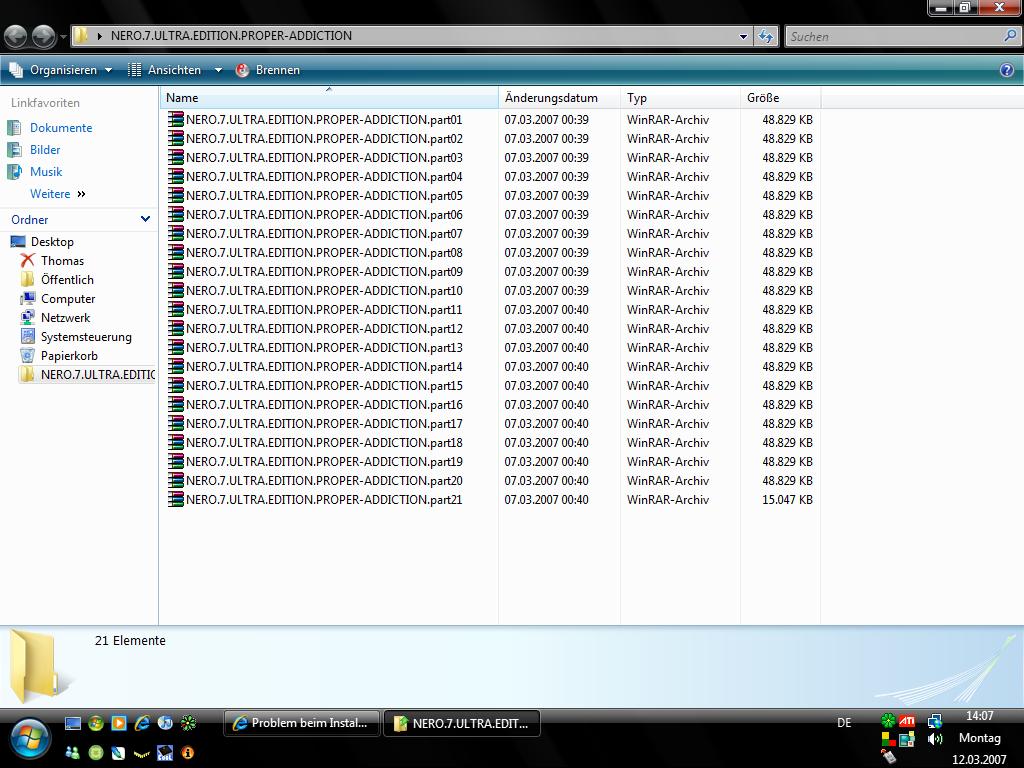The height and width of the screenshot is (768, 1024).
Task: Sort files by Typ column
Action: click(680, 98)
